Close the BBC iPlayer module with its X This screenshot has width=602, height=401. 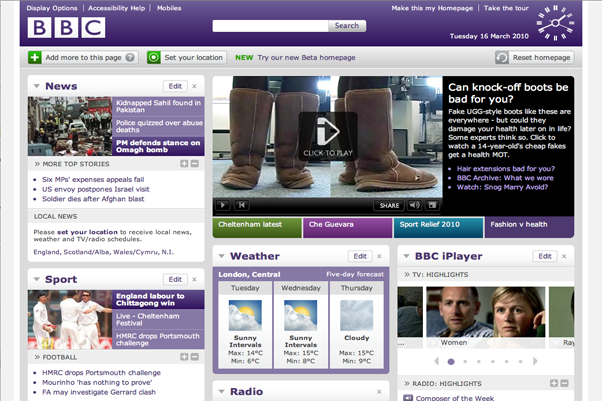[x=564, y=256]
